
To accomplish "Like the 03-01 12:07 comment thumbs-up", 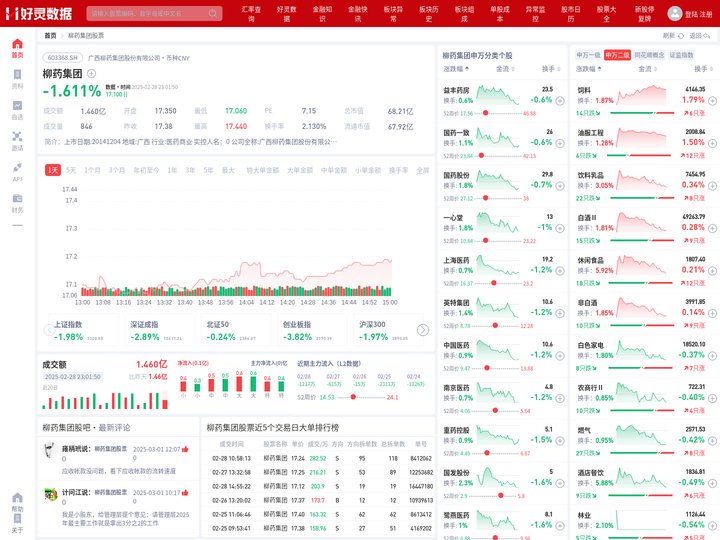I will click(x=185, y=449).
